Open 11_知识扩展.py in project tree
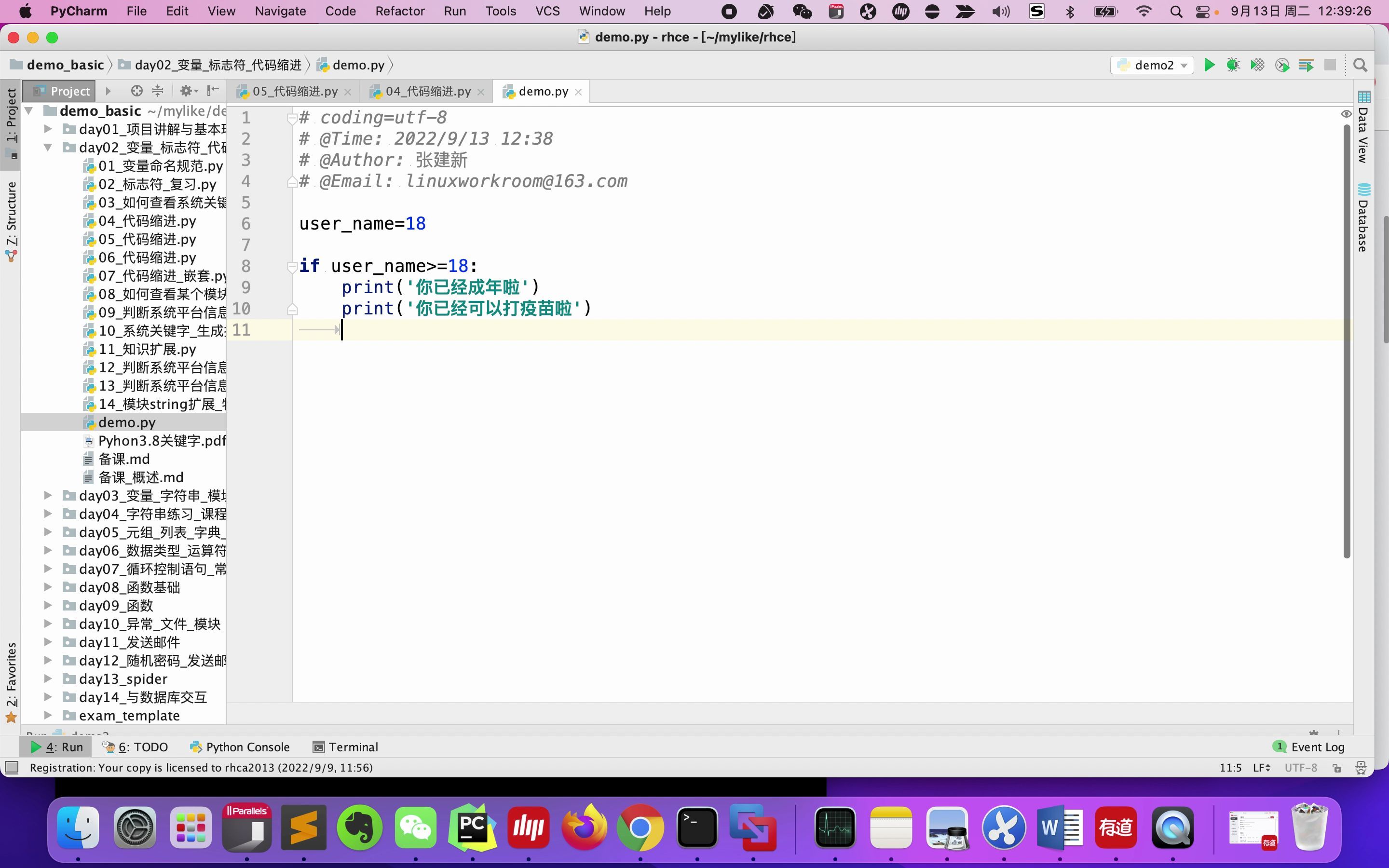The image size is (1389, 868). pyautogui.click(x=147, y=349)
